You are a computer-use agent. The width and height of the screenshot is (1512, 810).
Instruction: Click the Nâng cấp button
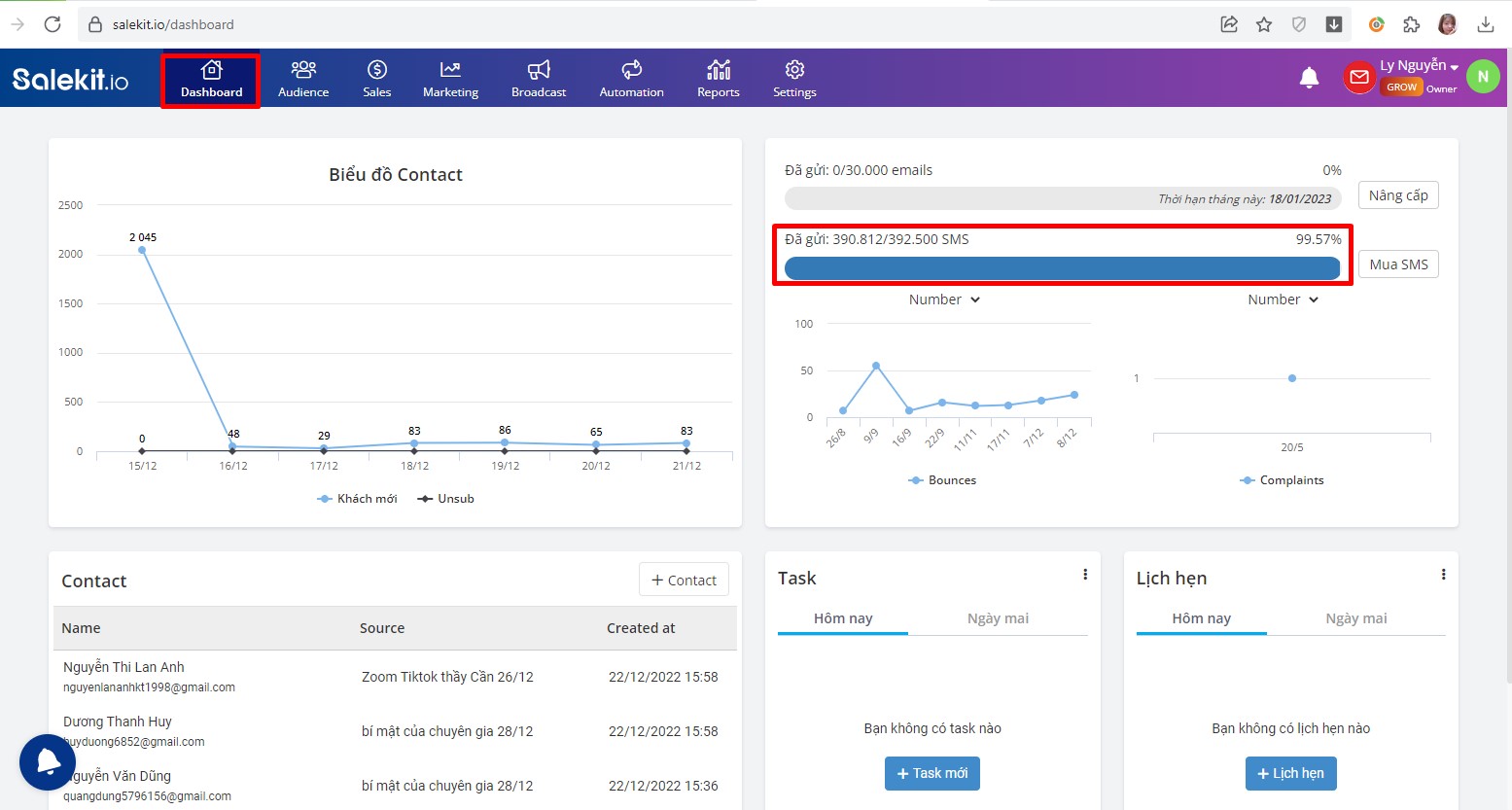click(1398, 195)
